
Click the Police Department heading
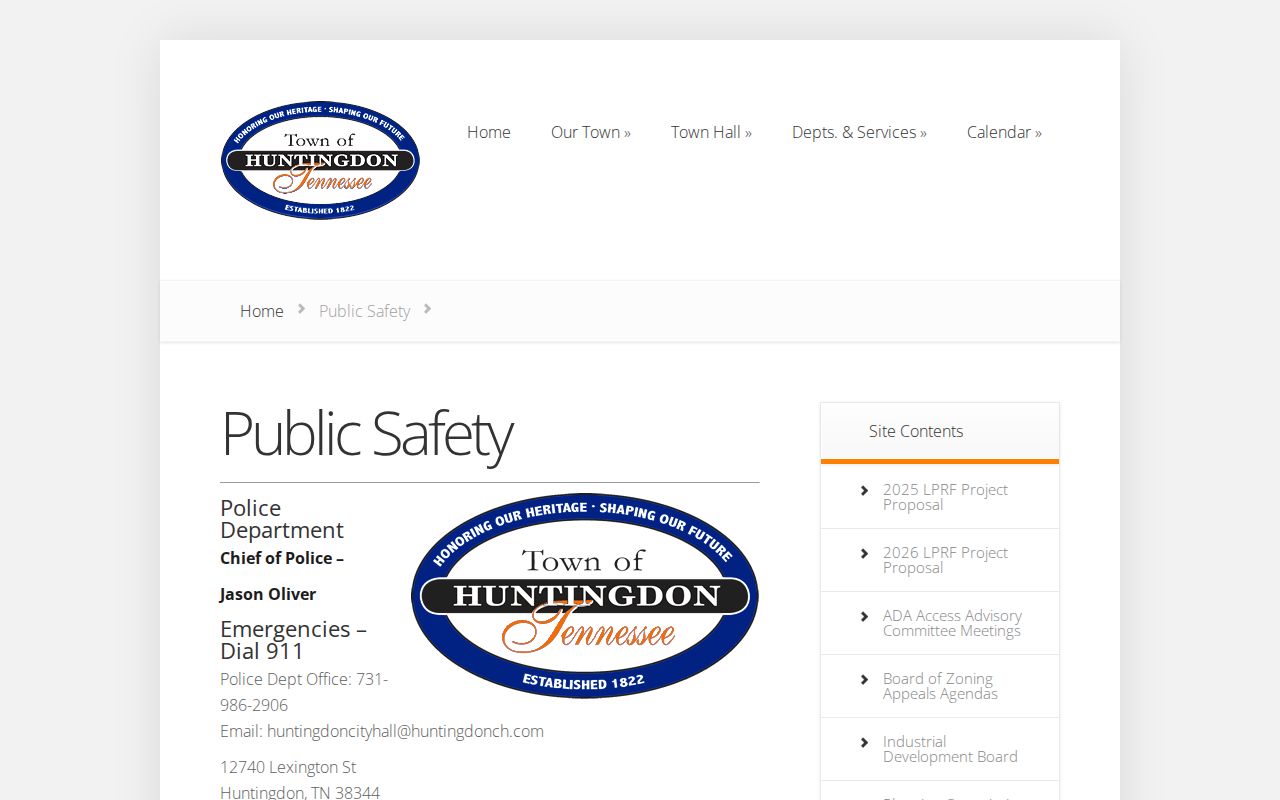click(282, 519)
